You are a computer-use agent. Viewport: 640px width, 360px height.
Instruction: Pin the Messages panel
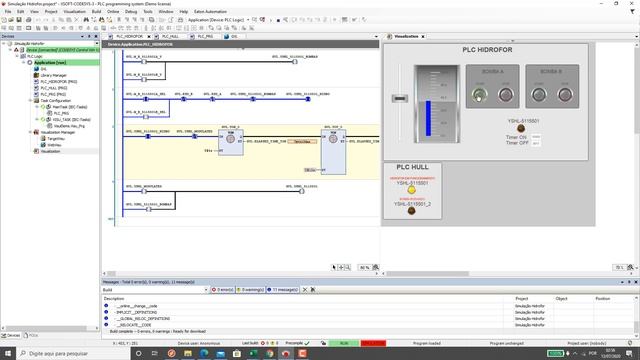629,282
